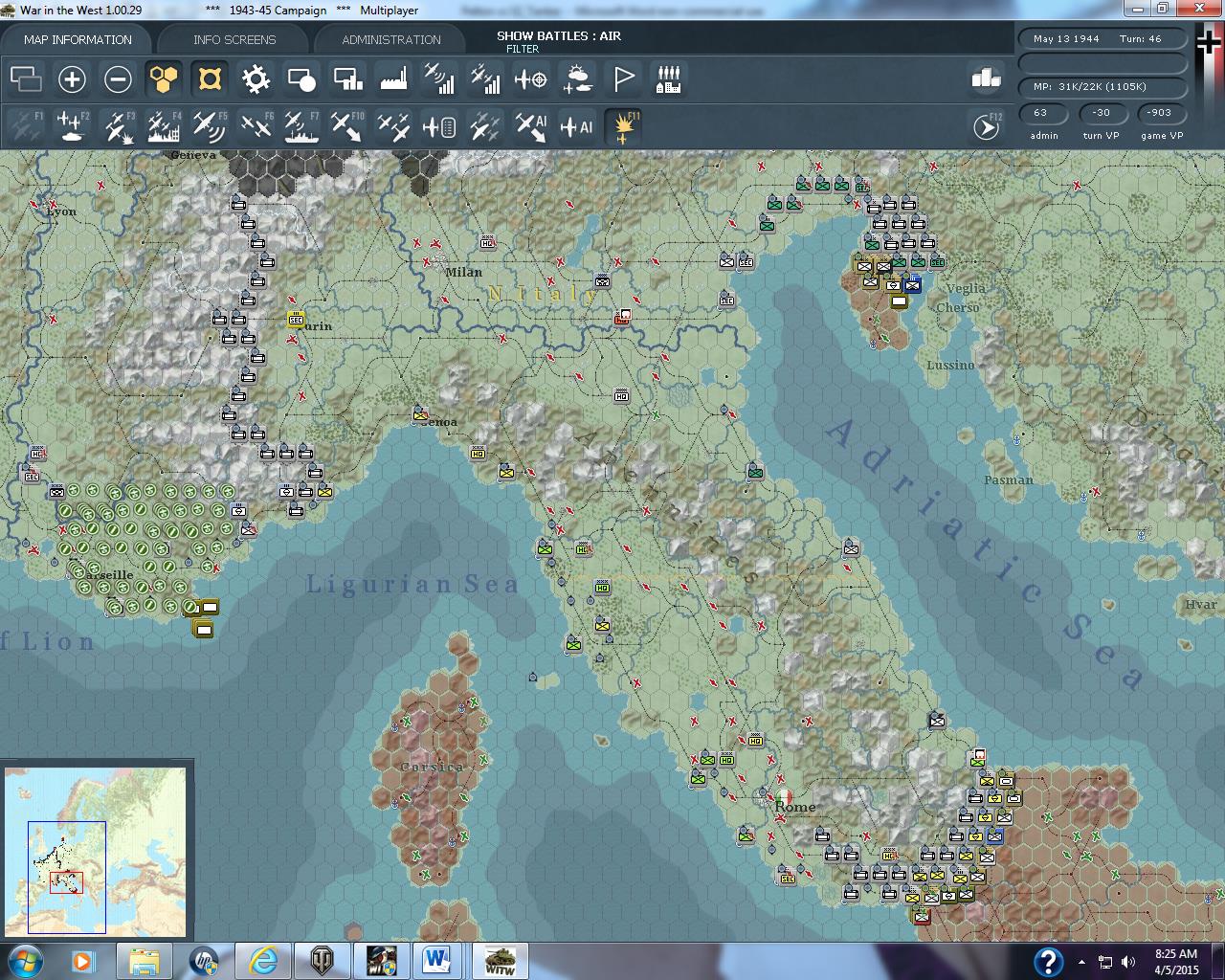Screen dimensions: 1225x980
Task: Launch Internet Explorer from the taskbar
Action: point(262,960)
